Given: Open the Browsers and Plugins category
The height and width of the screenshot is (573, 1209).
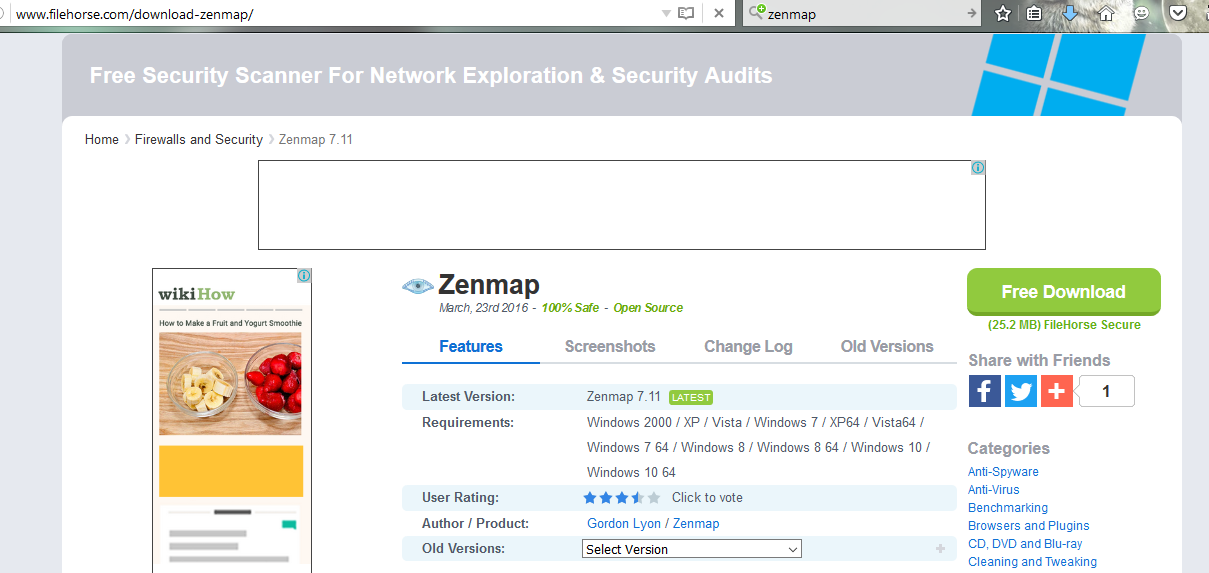Looking at the screenshot, I should point(1029,526).
